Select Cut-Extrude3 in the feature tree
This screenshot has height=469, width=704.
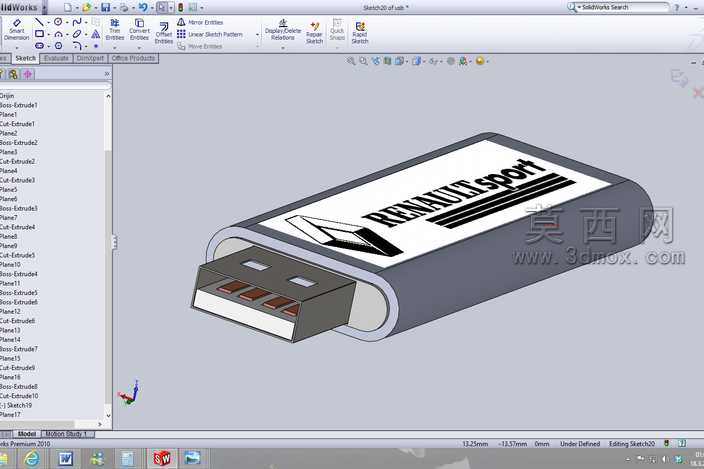(17, 180)
